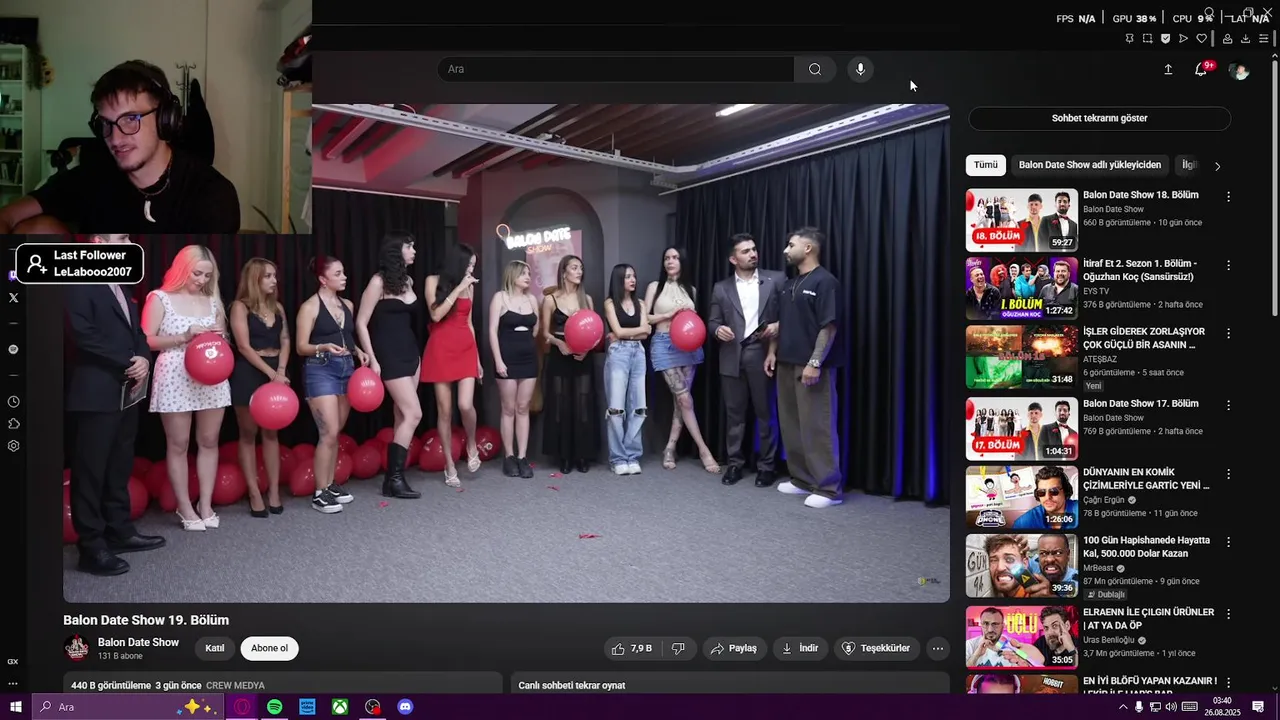Click the pin icon in Opera toolbar

1129,38
